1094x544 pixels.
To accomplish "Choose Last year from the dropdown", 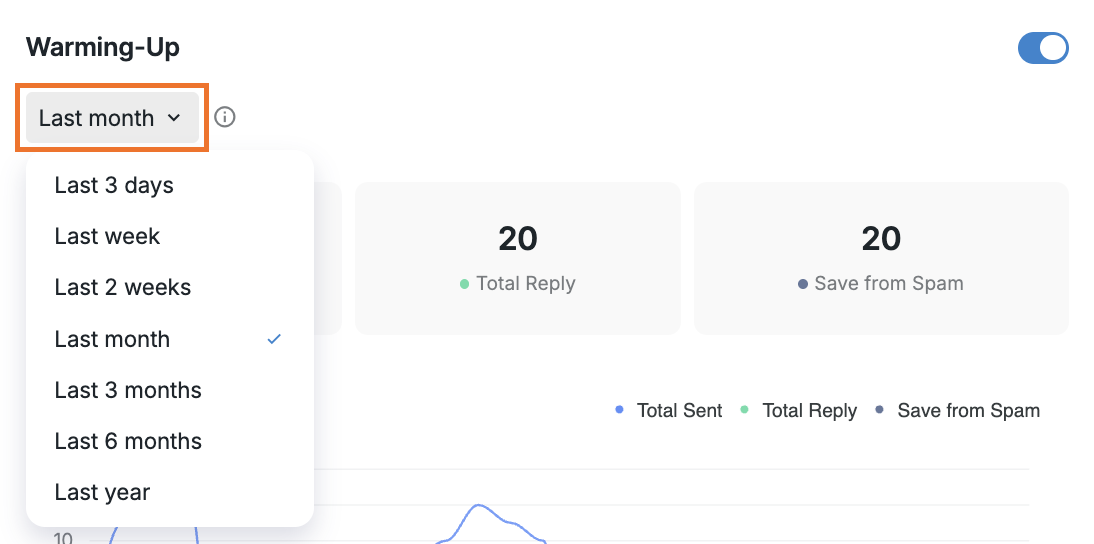I will coord(102,492).
